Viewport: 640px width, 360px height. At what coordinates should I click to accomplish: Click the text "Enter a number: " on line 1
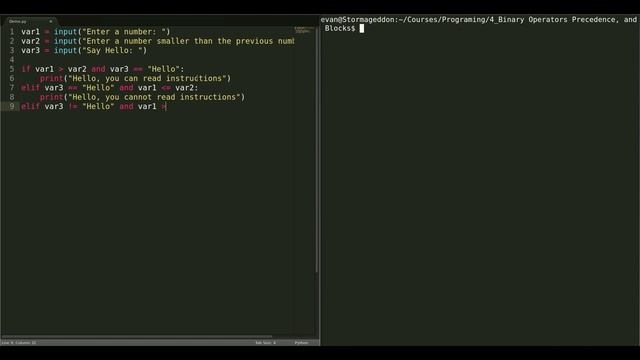tap(124, 31)
